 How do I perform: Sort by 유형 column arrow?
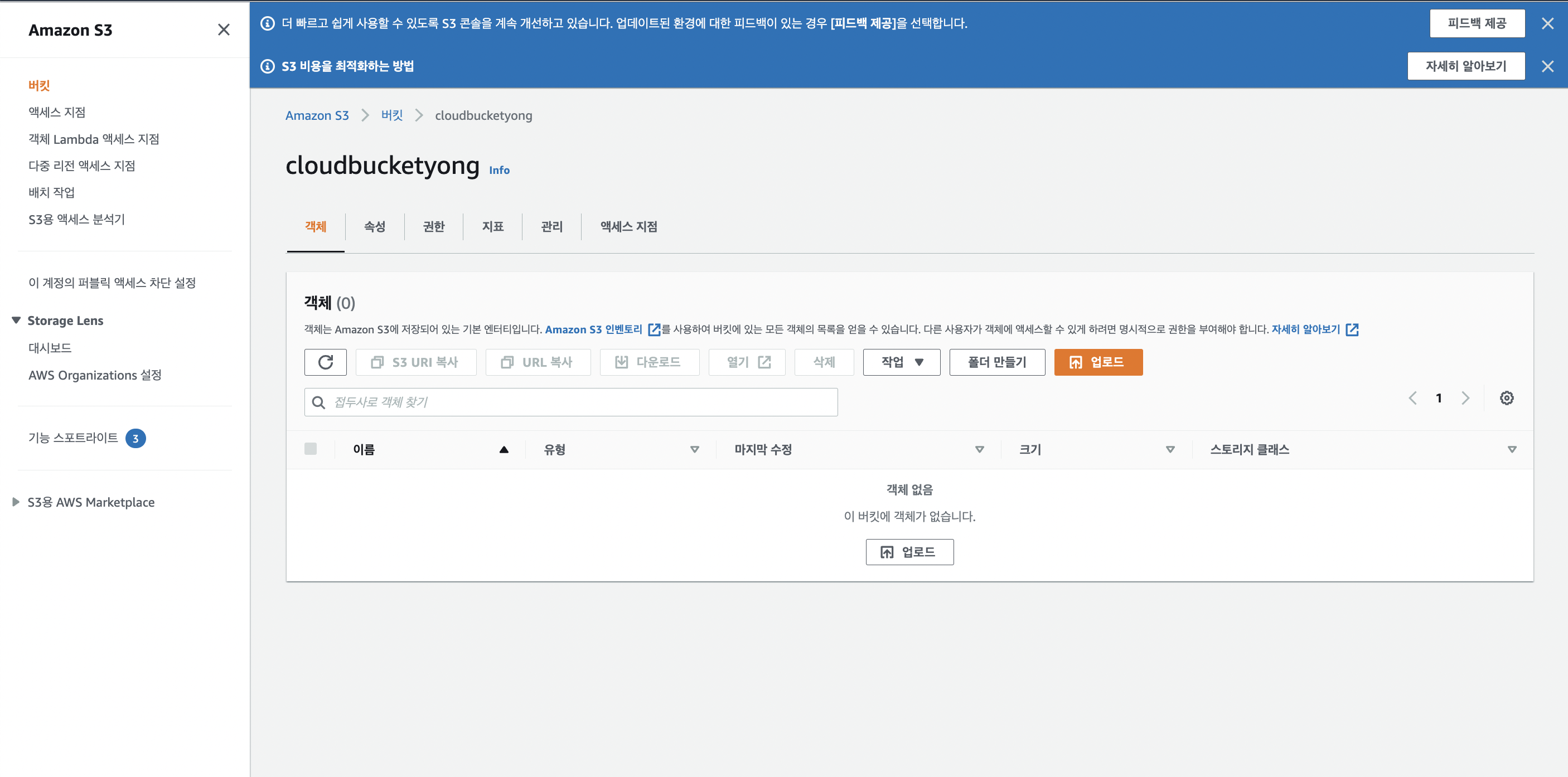694,450
